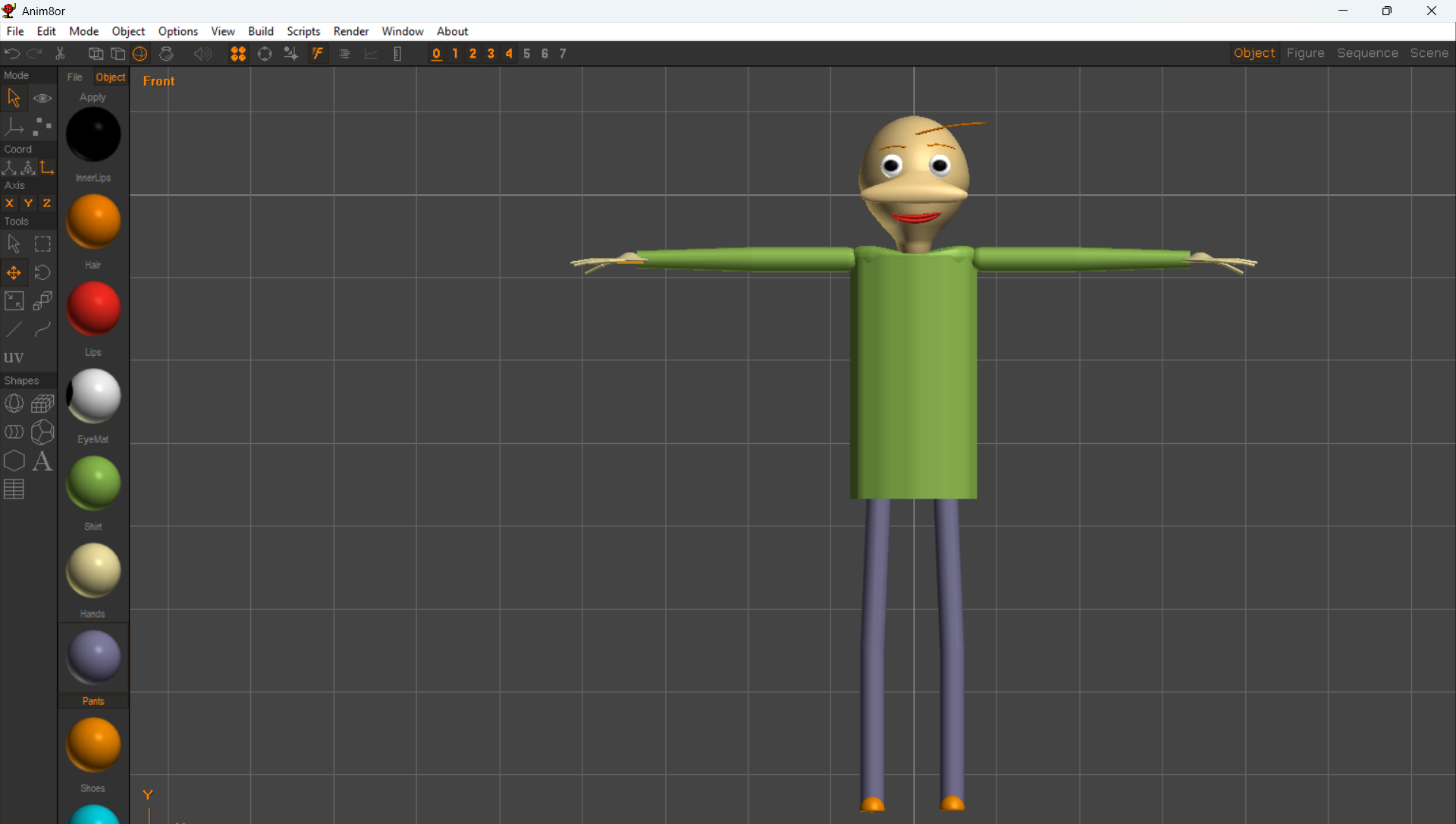Click the Cut scissors icon
This screenshot has height=824, width=1456.
point(60,53)
